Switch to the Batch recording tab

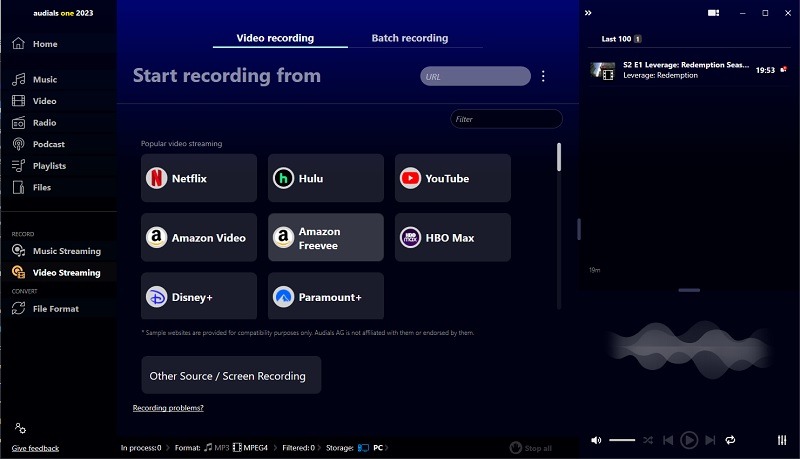pyautogui.click(x=410, y=38)
